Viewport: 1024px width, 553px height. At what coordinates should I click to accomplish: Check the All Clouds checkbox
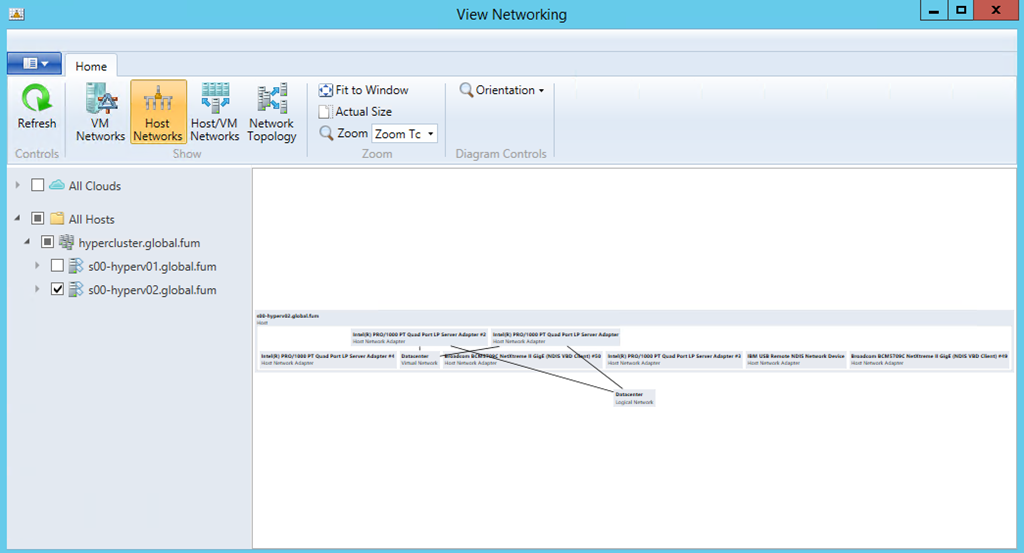point(38,186)
